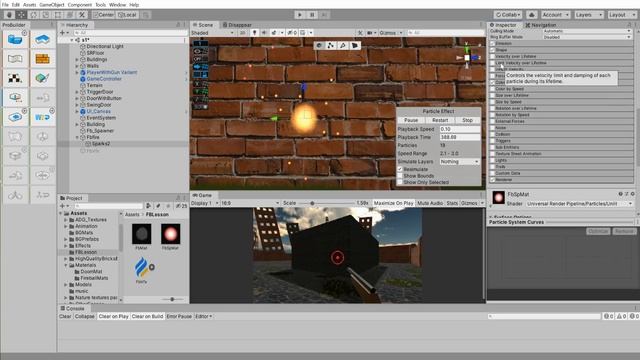The height and width of the screenshot is (360, 640).
Task: Collapse the Fbfire object in Hierarchy
Action: (77, 138)
